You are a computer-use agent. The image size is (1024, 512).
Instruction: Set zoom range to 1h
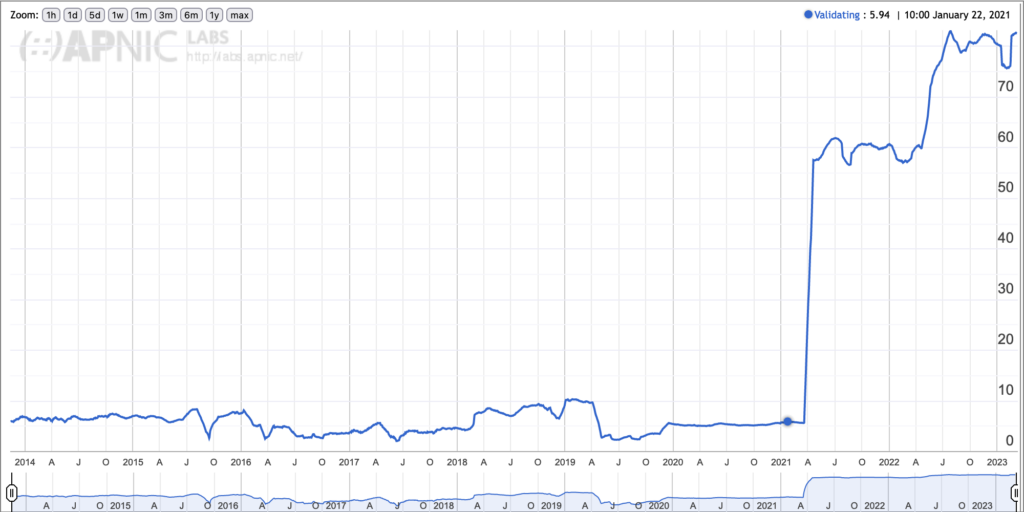pos(52,15)
